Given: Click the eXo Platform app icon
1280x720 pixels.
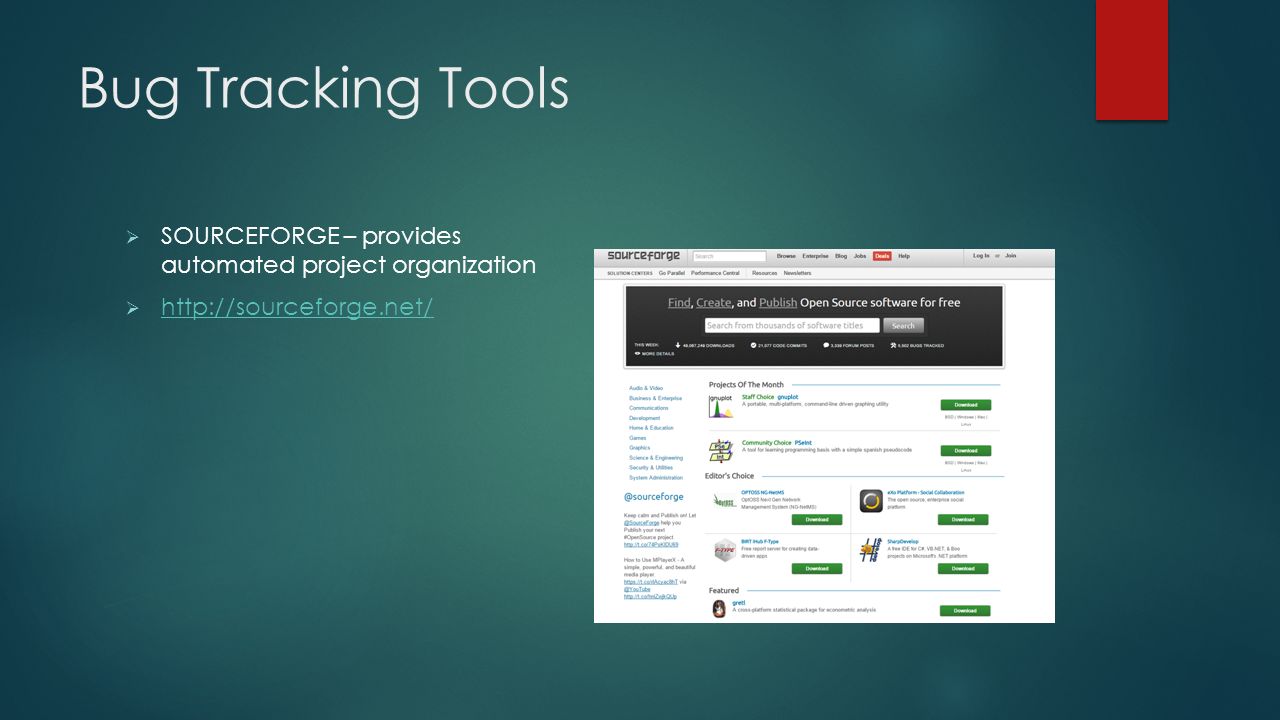Looking at the screenshot, I should (x=872, y=501).
